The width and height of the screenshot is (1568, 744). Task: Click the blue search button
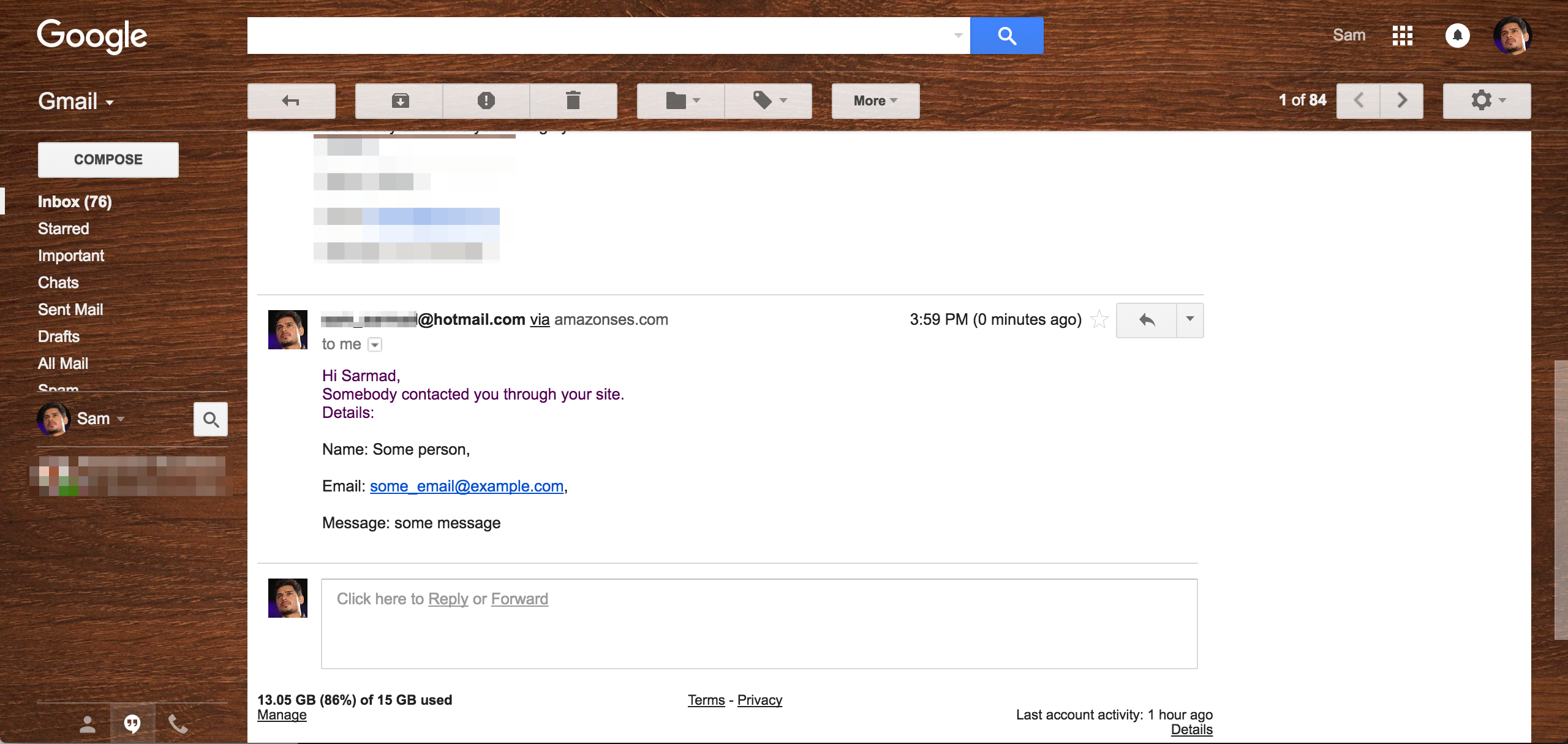tap(1006, 36)
